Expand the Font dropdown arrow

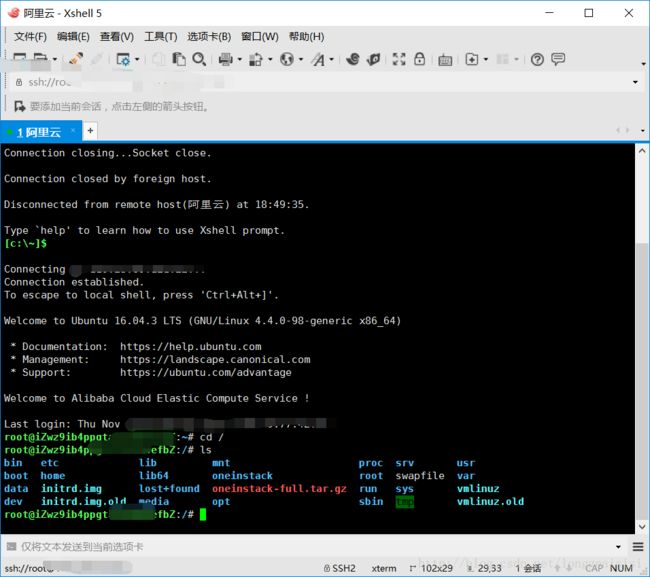click(331, 59)
